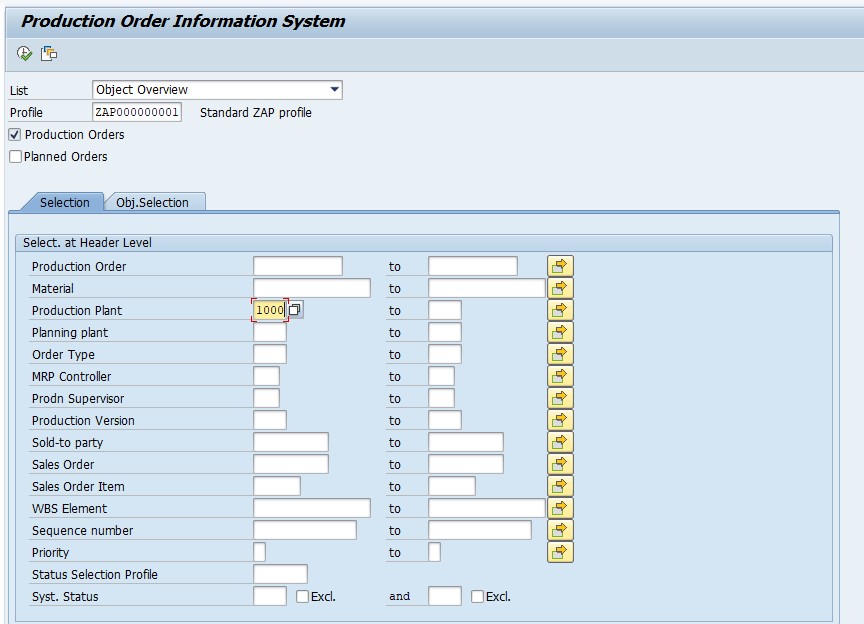Click multiple selection arrow for Priority
Screen dimensions: 864x624
[560, 552]
